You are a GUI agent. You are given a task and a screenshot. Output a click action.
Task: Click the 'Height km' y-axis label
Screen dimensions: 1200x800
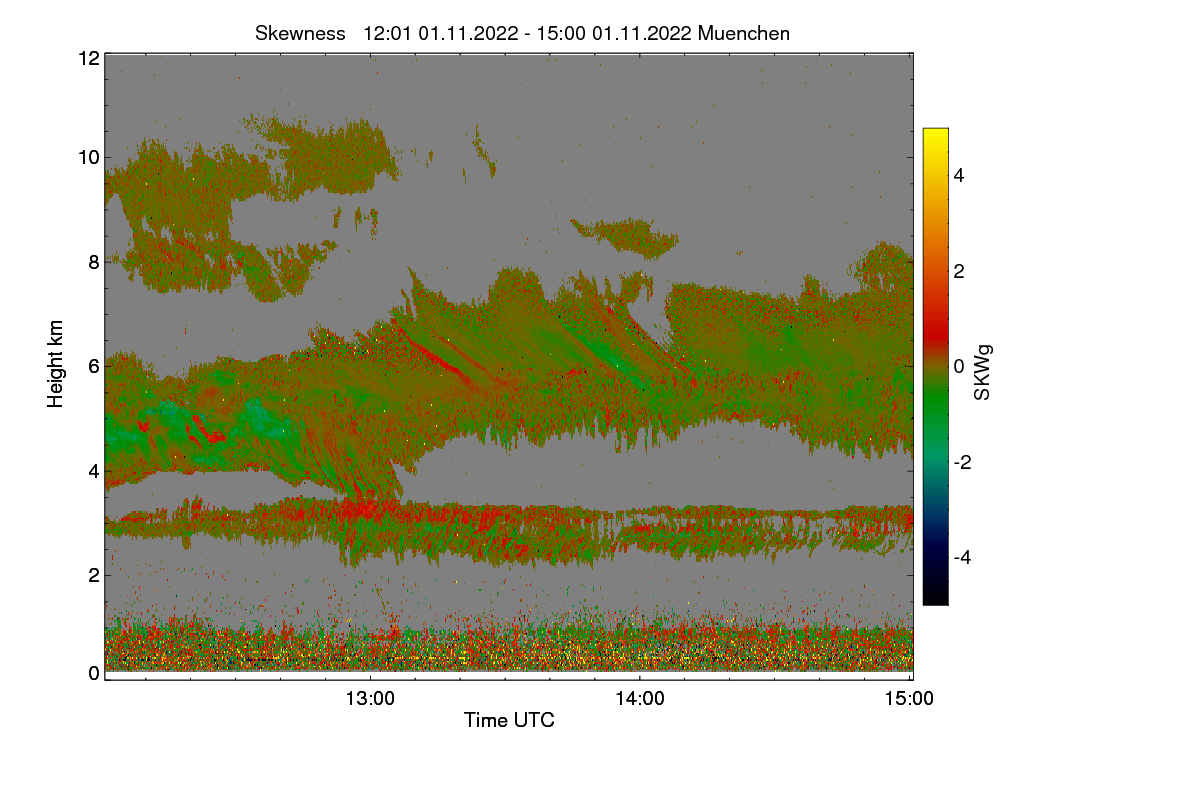tap(55, 365)
